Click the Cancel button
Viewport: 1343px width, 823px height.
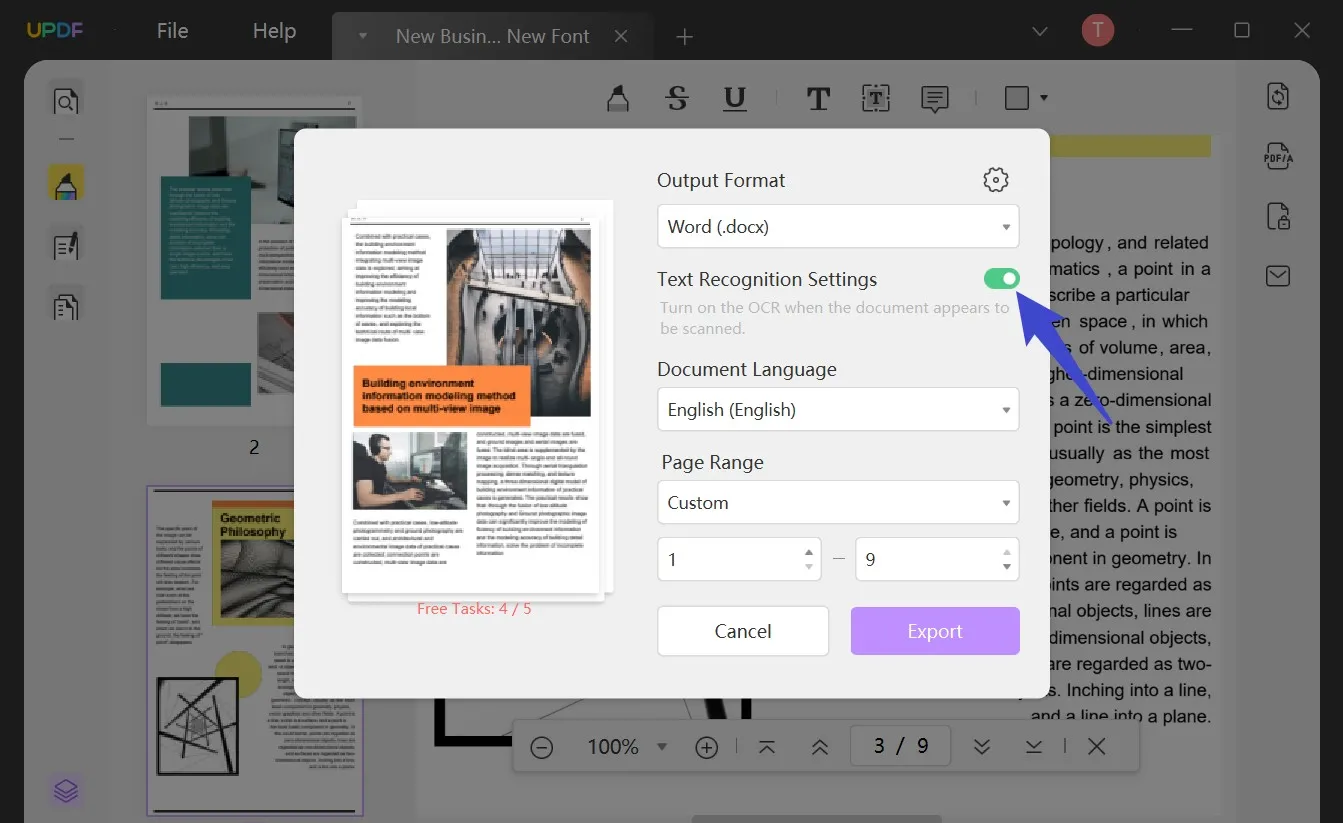(742, 631)
